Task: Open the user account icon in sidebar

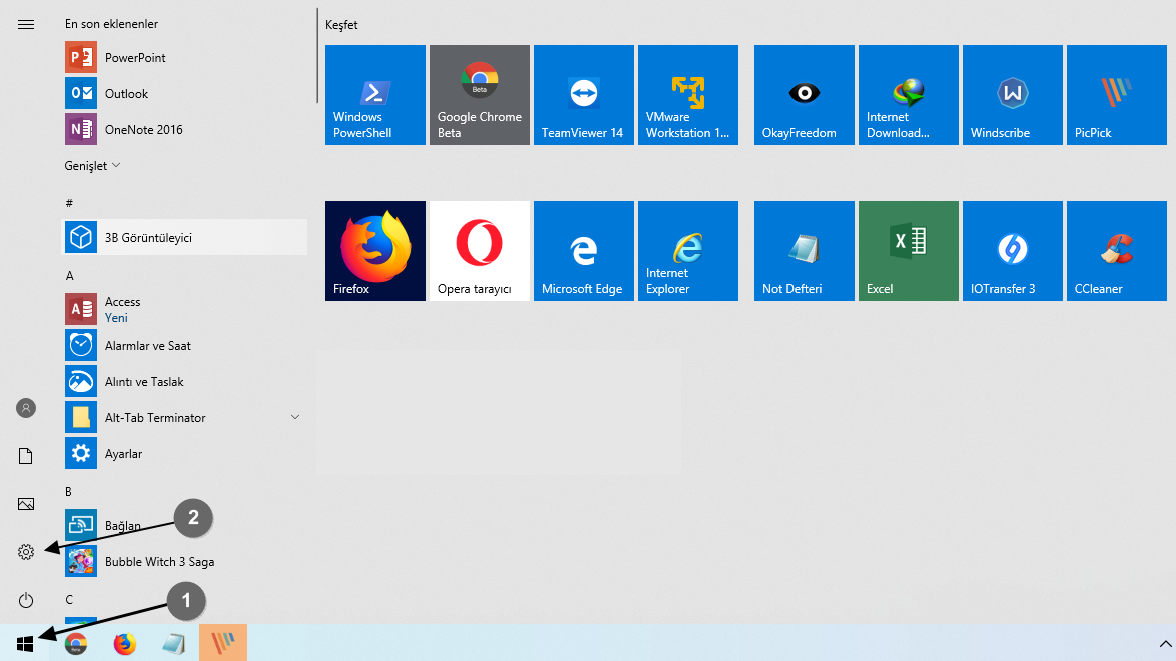Action: coord(26,408)
